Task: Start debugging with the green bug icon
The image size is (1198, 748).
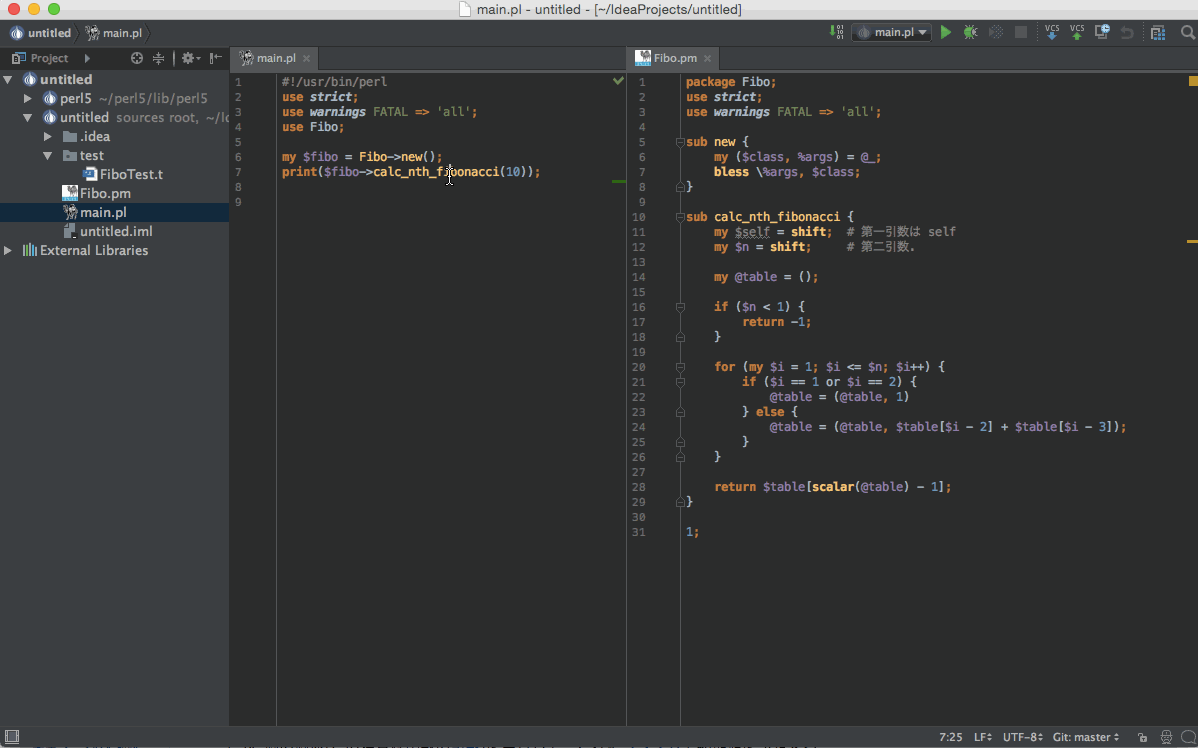Action: (970, 33)
